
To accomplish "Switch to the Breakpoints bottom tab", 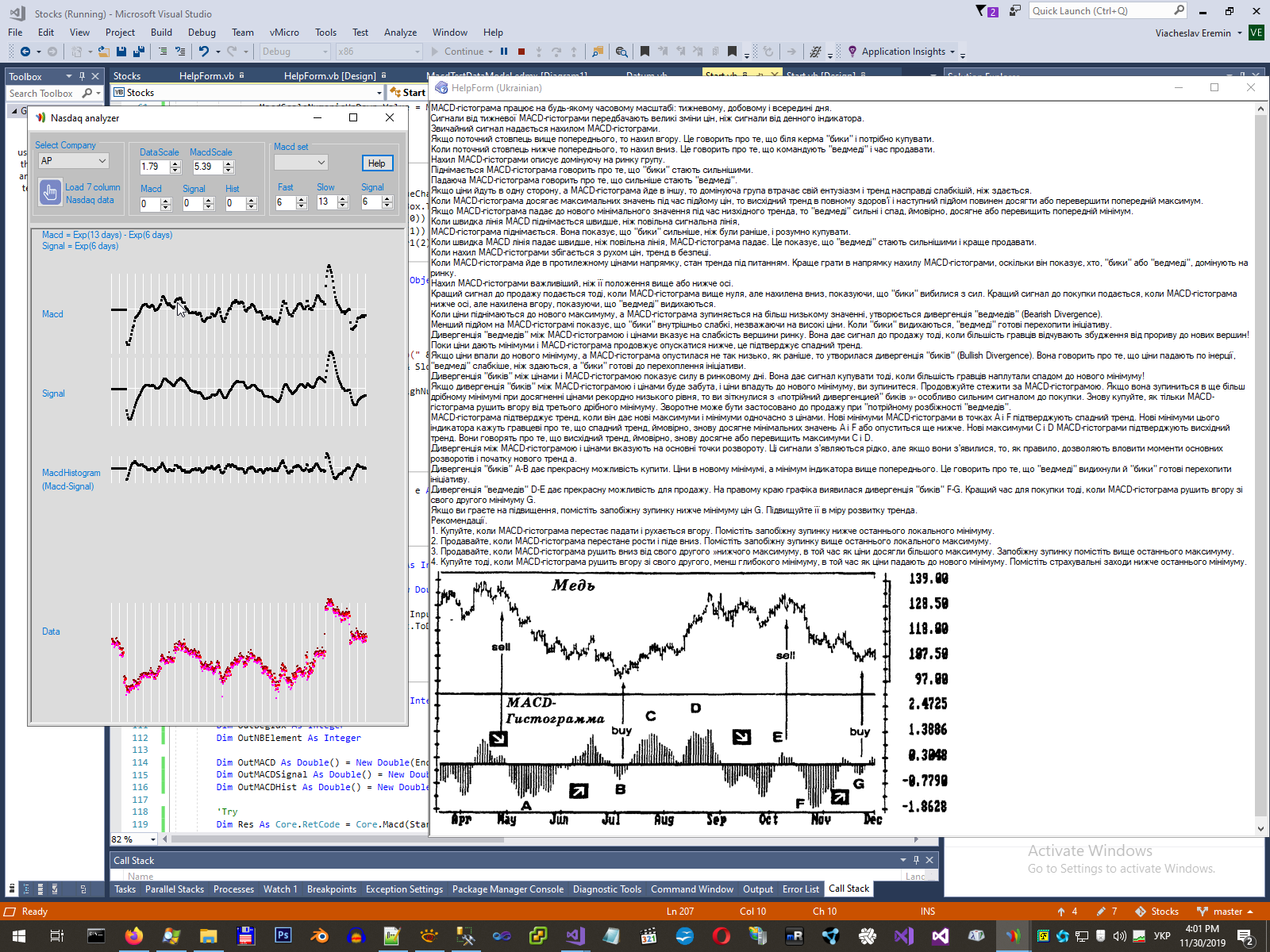I will [x=332, y=889].
